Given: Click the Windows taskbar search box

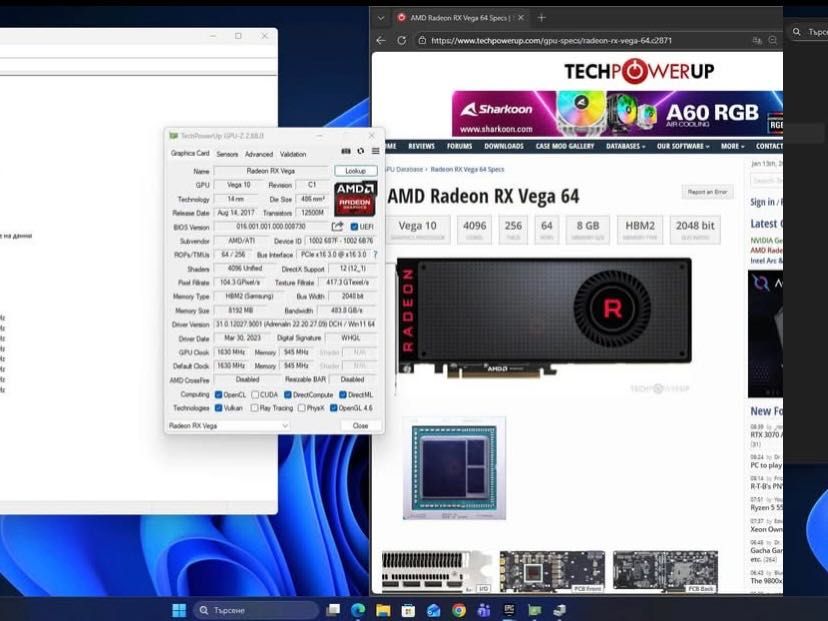Looking at the screenshot, I should 256,610.
